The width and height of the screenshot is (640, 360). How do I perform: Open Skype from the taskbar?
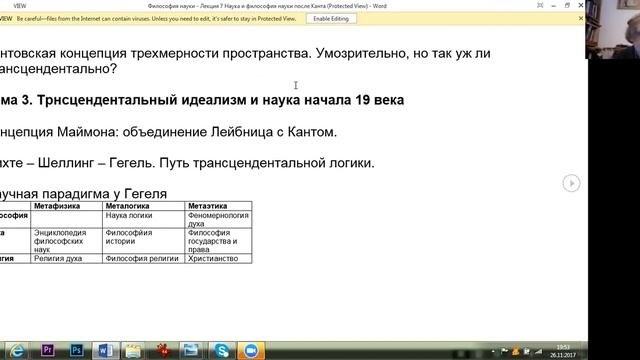[x=221, y=351]
